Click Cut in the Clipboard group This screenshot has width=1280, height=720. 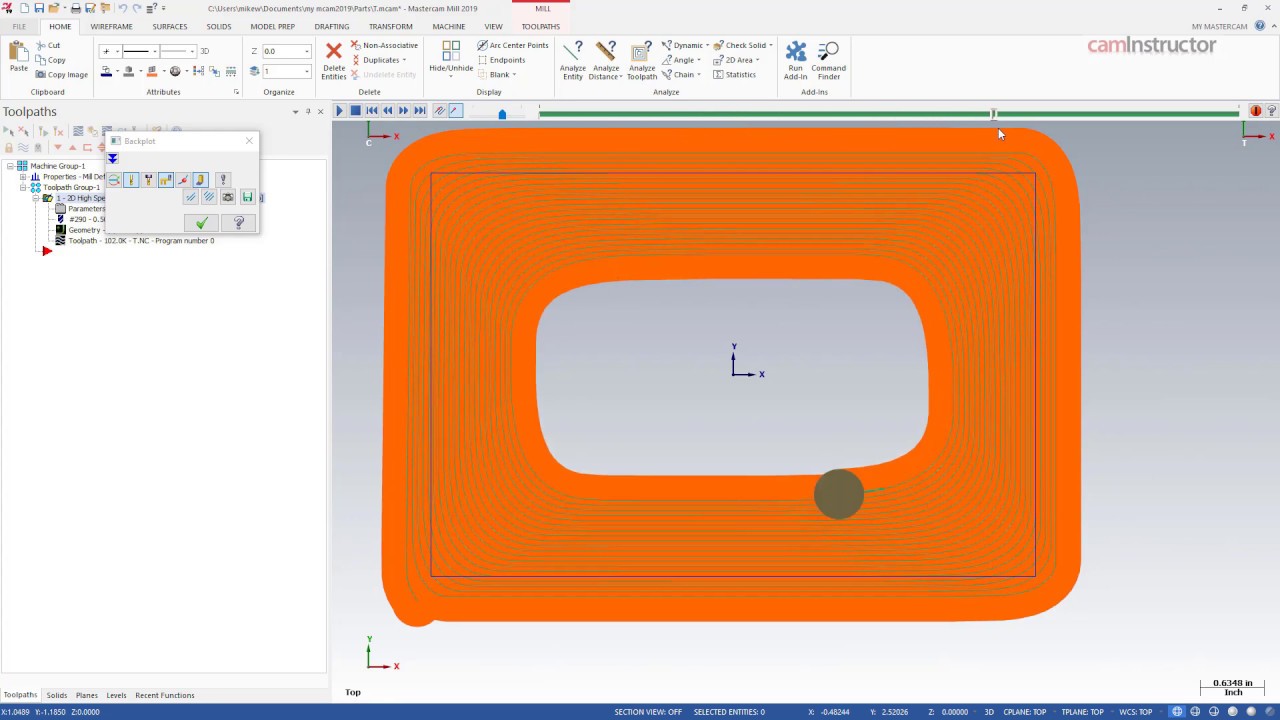pos(48,45)
